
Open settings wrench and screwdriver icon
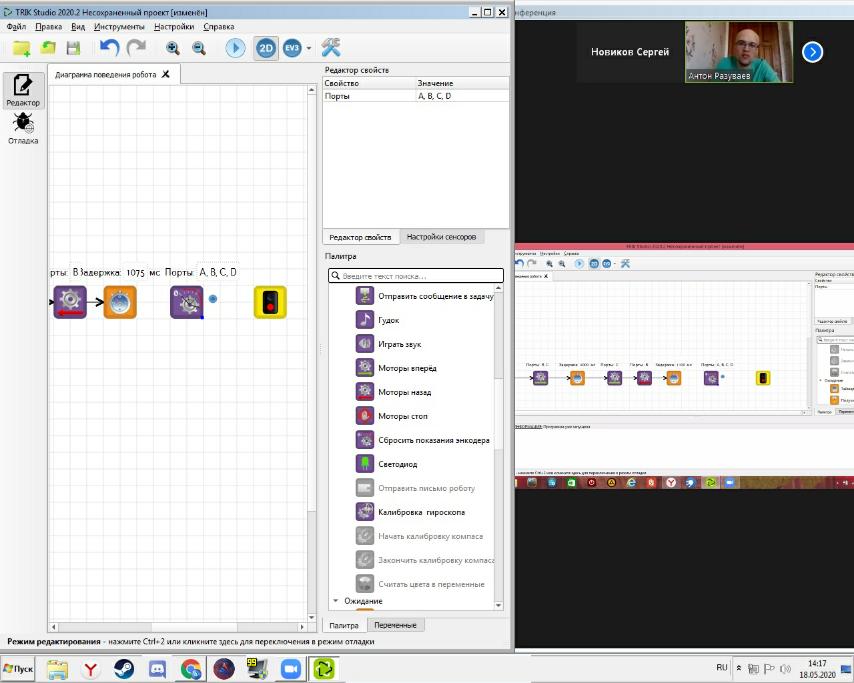click(x=331, y=48)
